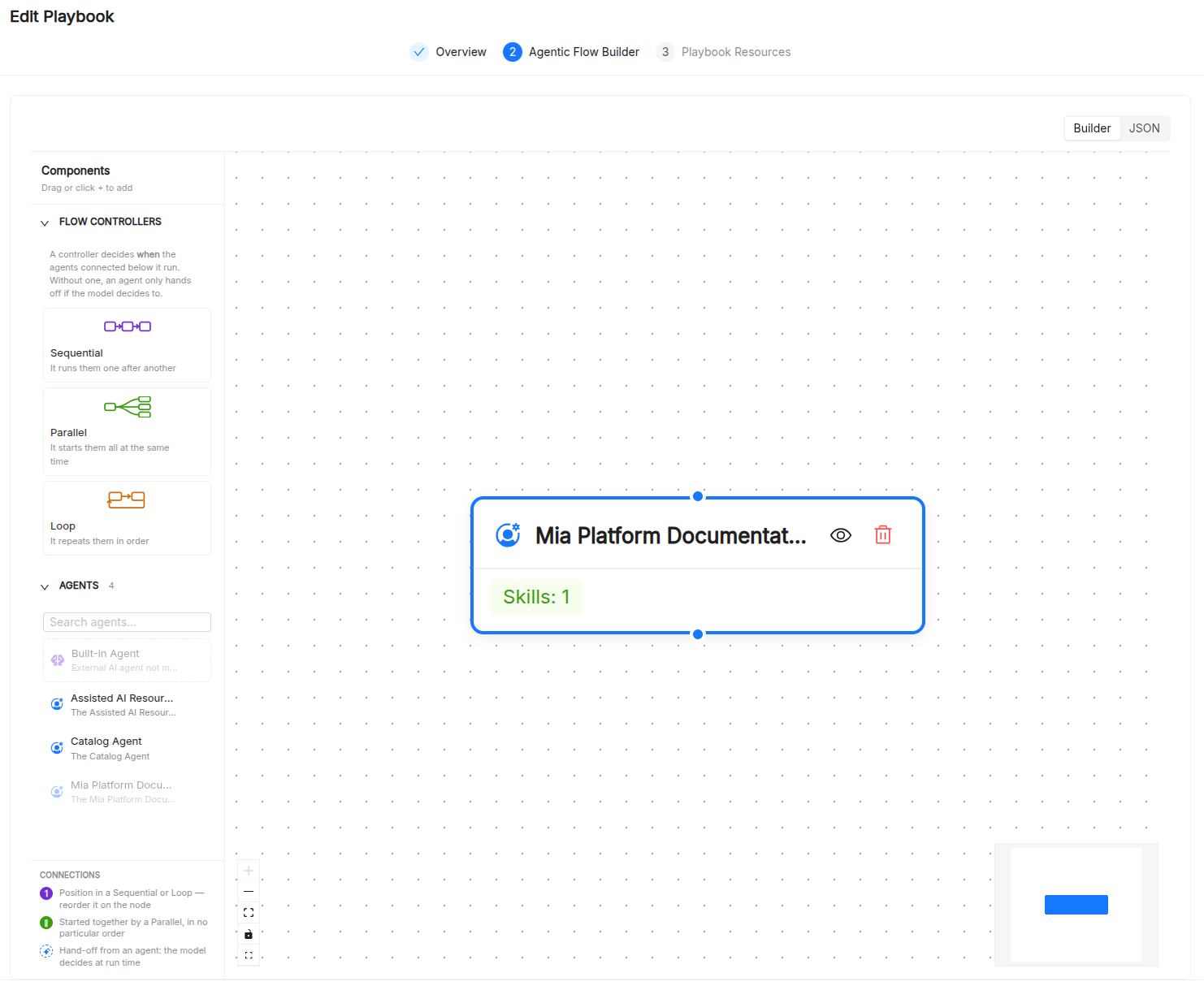This screenshot has width=1204, height=986.
Task: Add the Loop controller card
Action: pyautogui.click(x=127, y=518)
